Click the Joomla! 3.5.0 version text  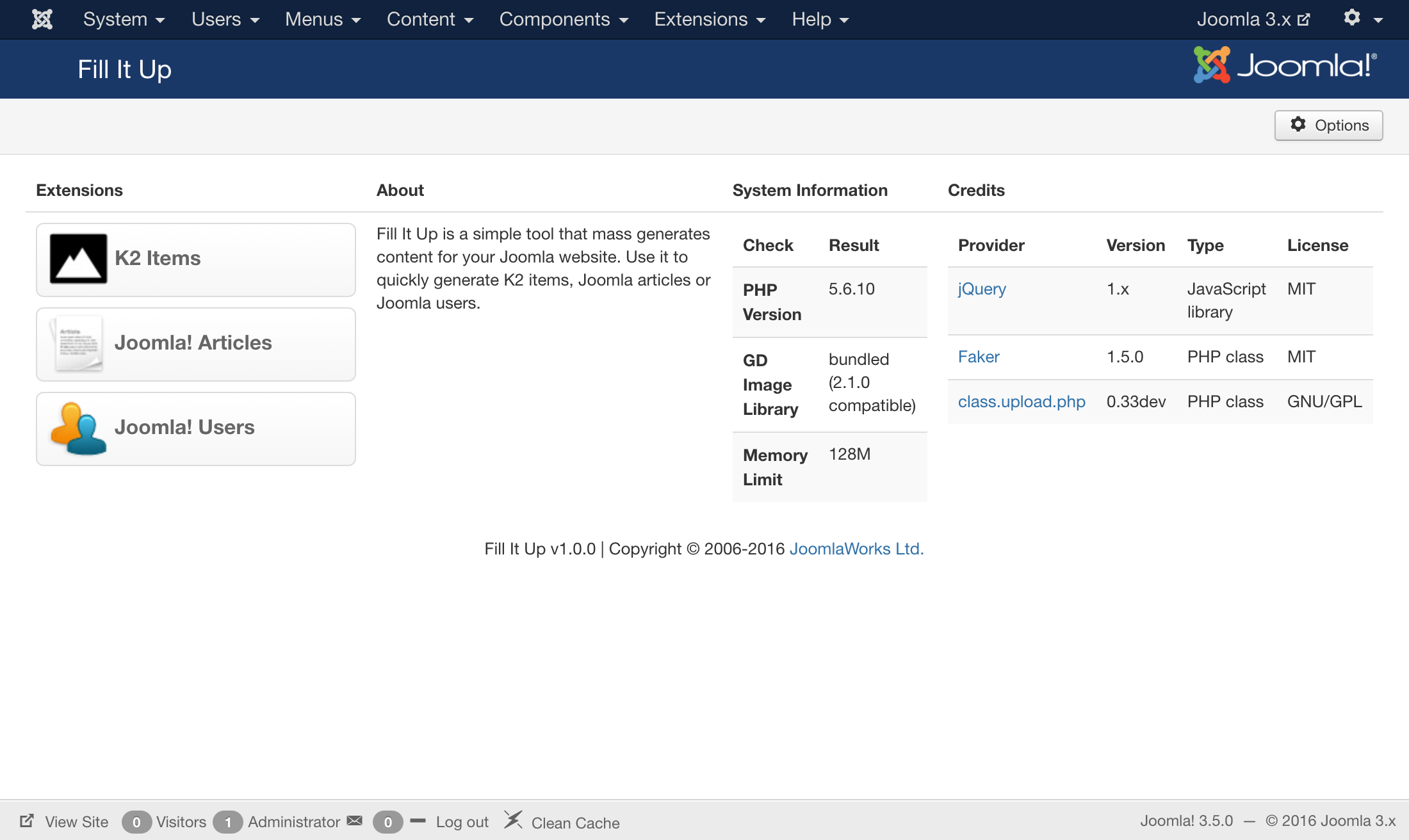1186,821
